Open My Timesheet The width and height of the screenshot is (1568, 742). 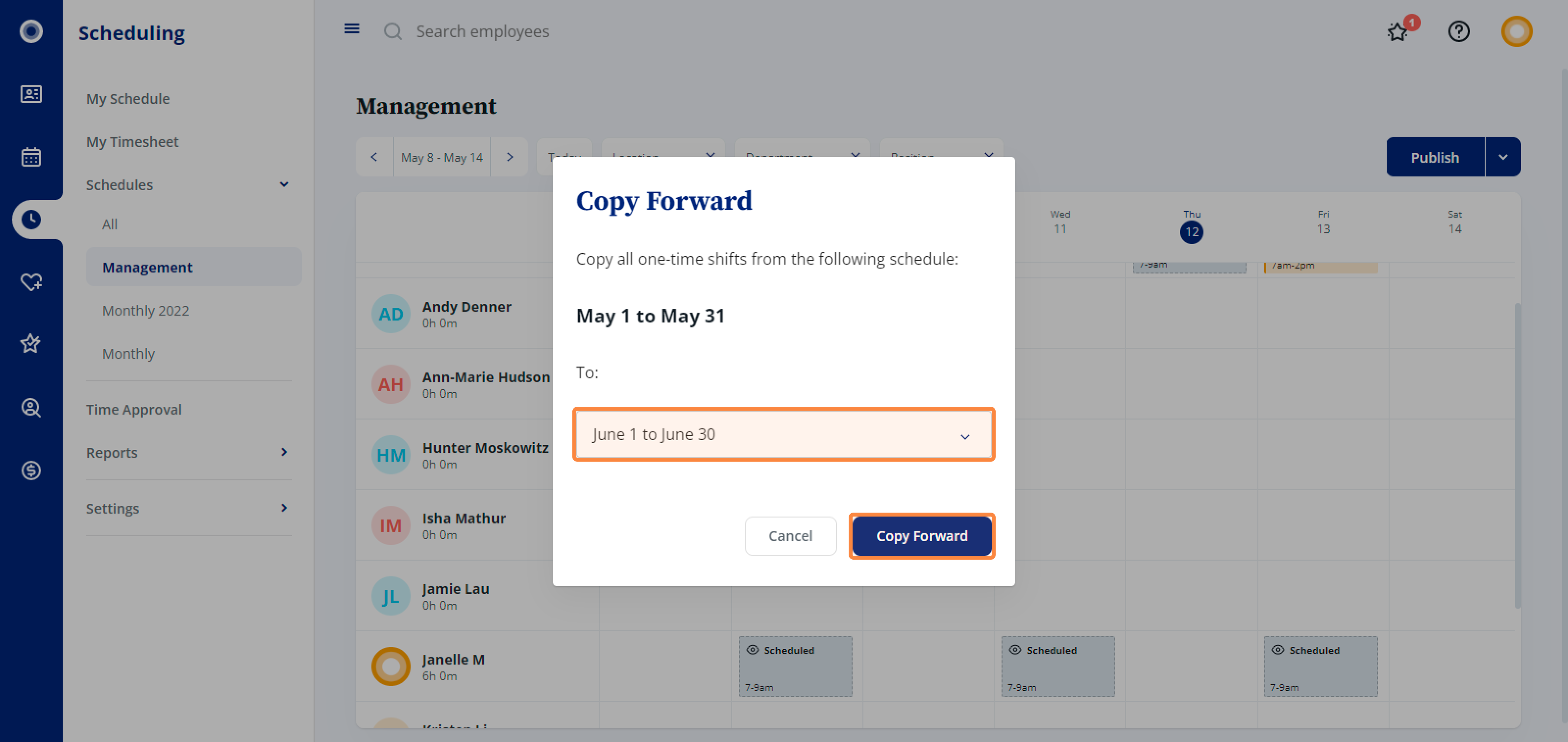pos(132,141)
